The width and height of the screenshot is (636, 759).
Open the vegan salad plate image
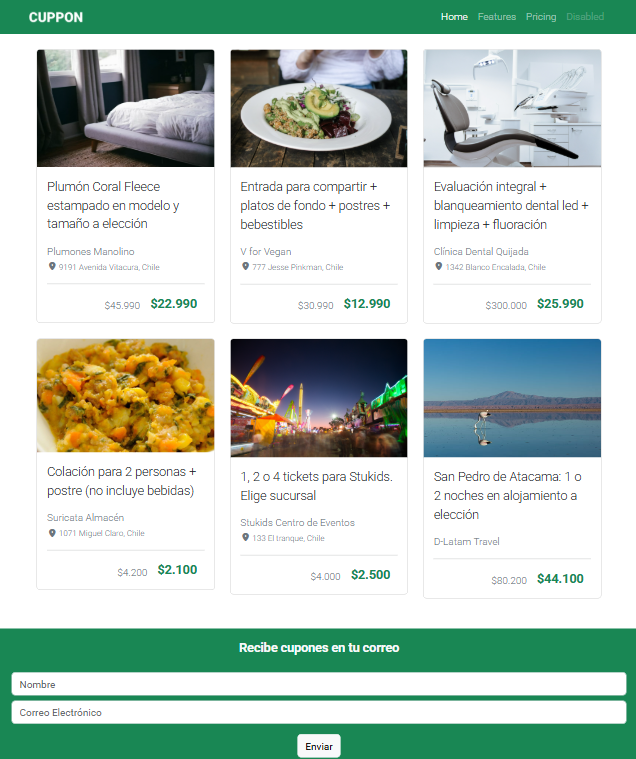click(x=318, y=108)
